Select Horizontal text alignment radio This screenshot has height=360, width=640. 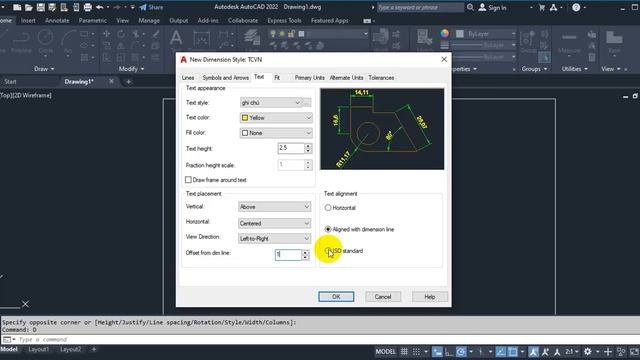[x=328, y=208]
